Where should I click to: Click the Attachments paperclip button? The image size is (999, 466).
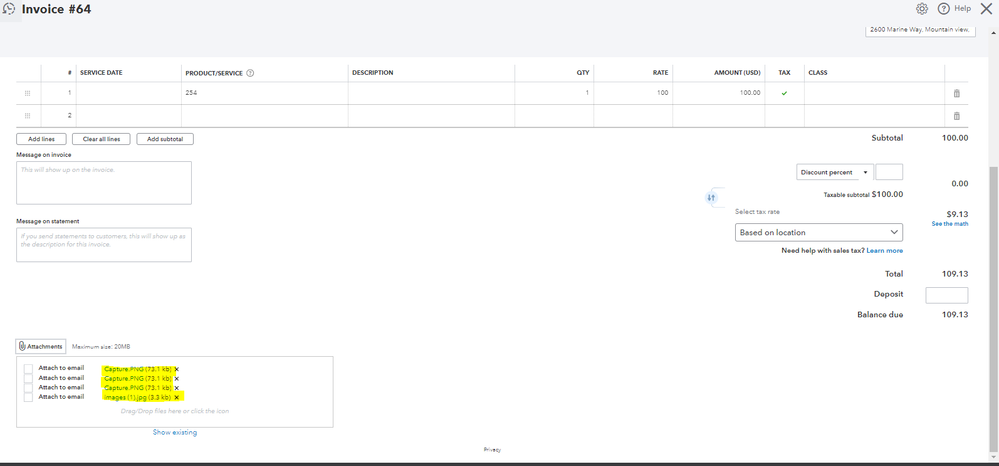[x=41, y=346]
